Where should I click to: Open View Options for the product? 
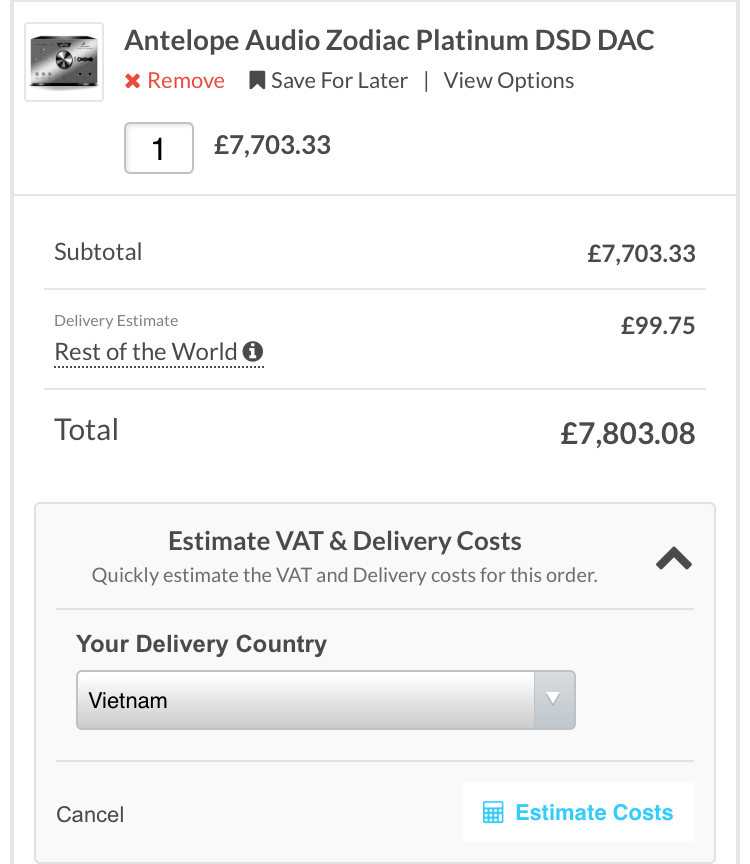point(509,81)
